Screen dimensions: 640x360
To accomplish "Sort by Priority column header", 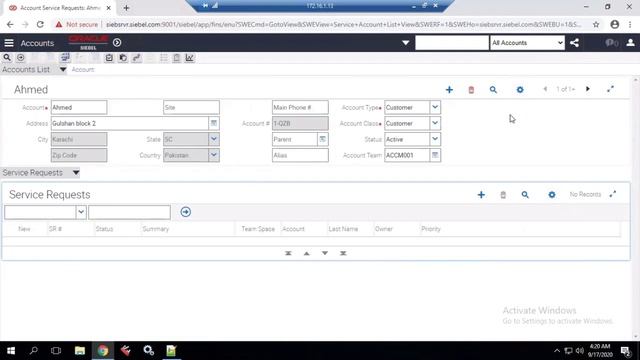I will coord(431,229).
